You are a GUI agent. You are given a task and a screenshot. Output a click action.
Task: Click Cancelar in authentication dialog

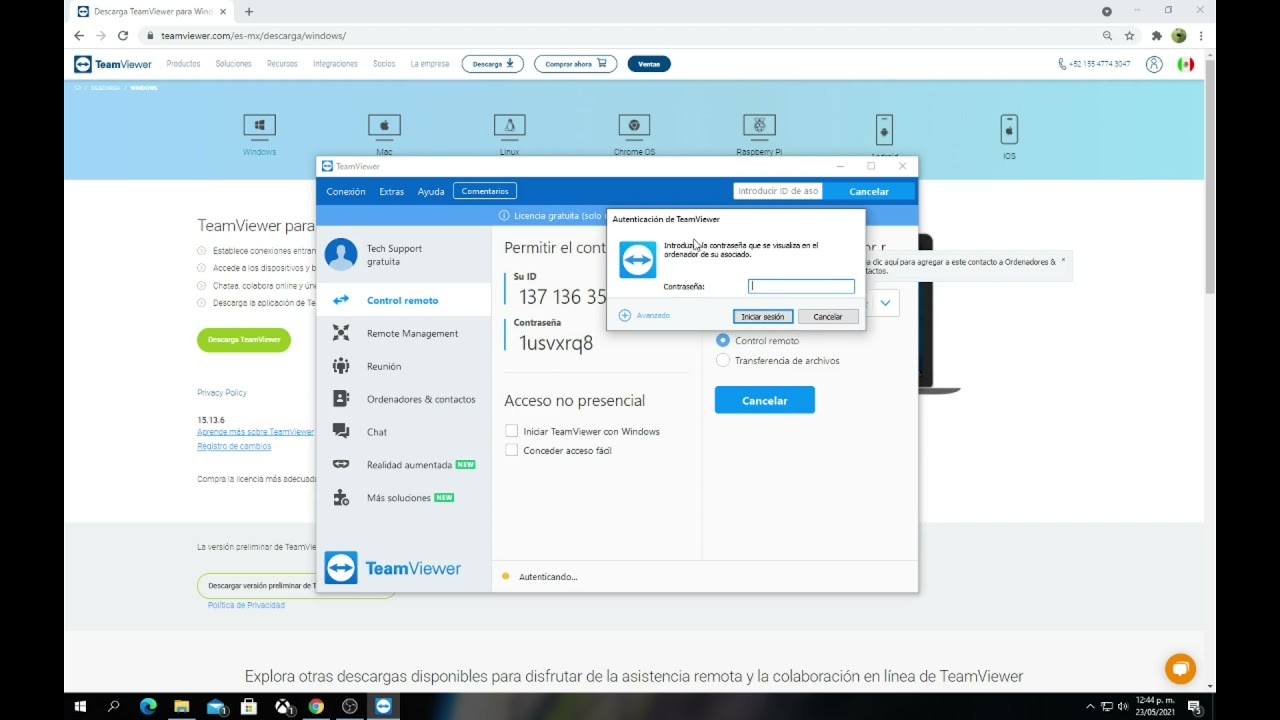(828, 316)
